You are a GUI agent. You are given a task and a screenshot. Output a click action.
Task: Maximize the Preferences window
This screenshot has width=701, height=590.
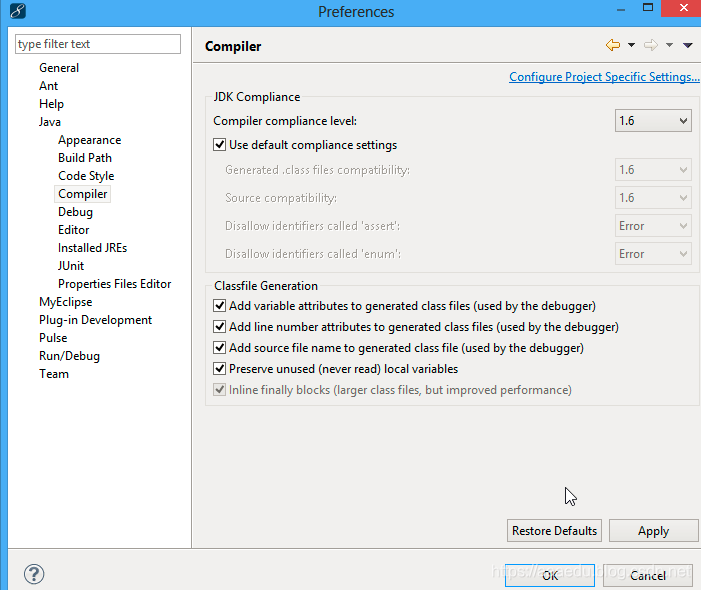coord(648,8)
